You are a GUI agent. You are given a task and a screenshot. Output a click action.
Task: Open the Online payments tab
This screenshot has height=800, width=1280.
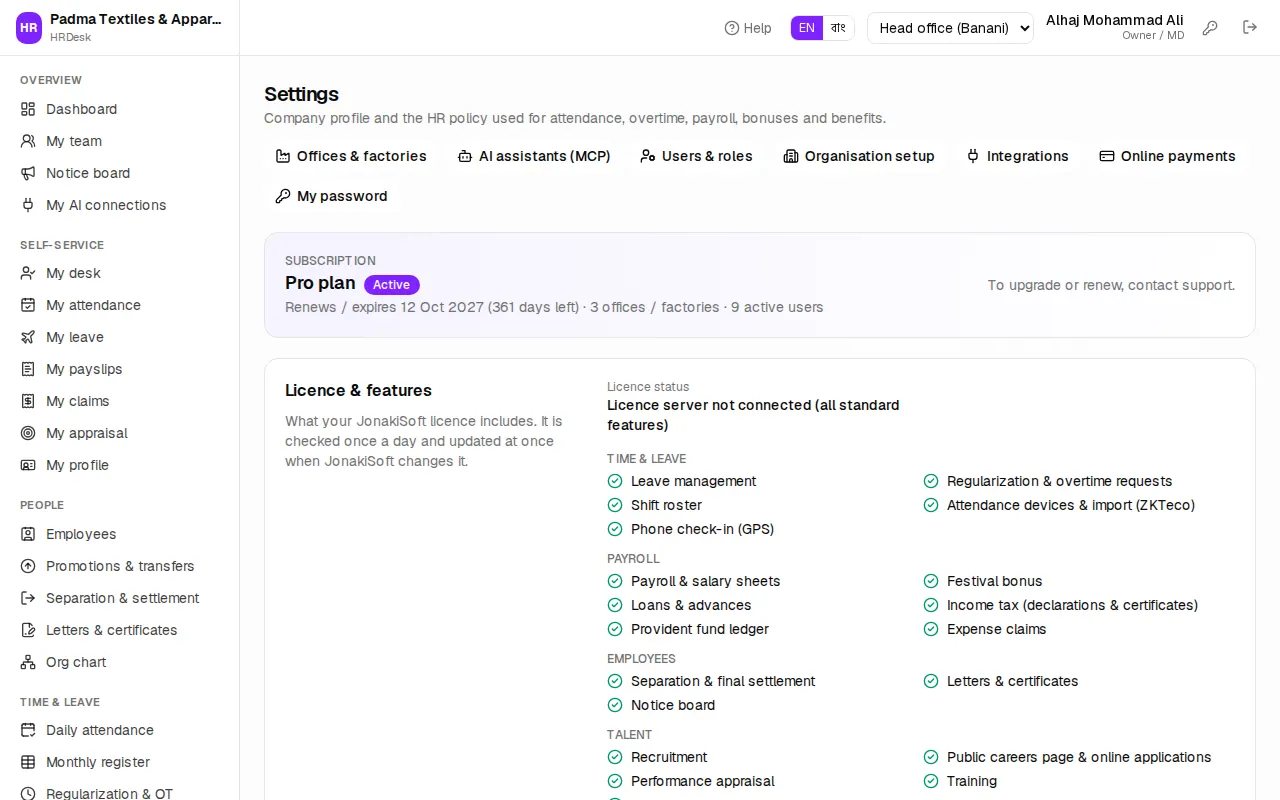point(1167,156)
